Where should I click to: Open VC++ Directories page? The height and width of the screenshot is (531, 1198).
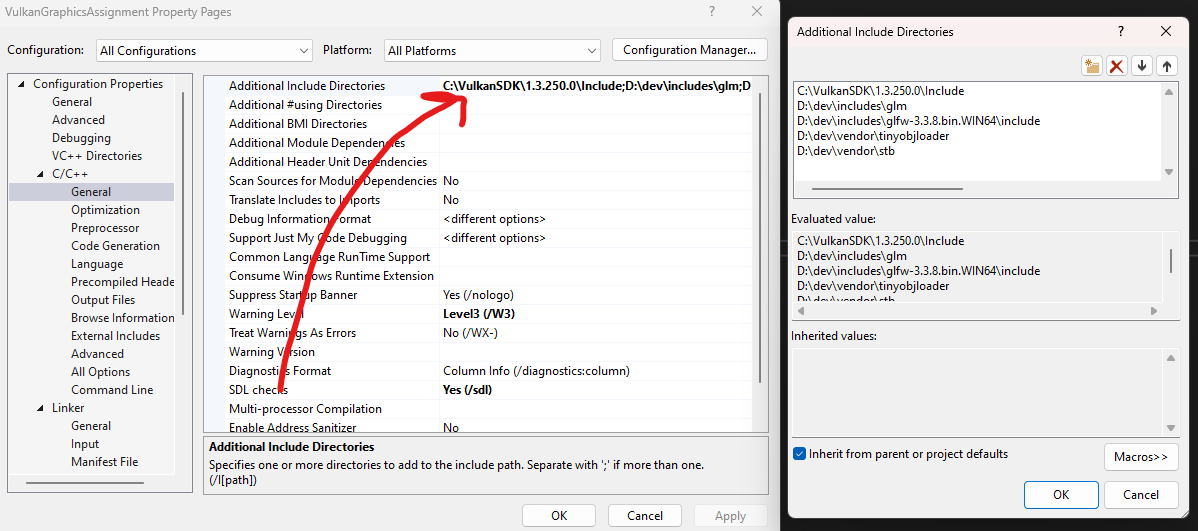97,156
